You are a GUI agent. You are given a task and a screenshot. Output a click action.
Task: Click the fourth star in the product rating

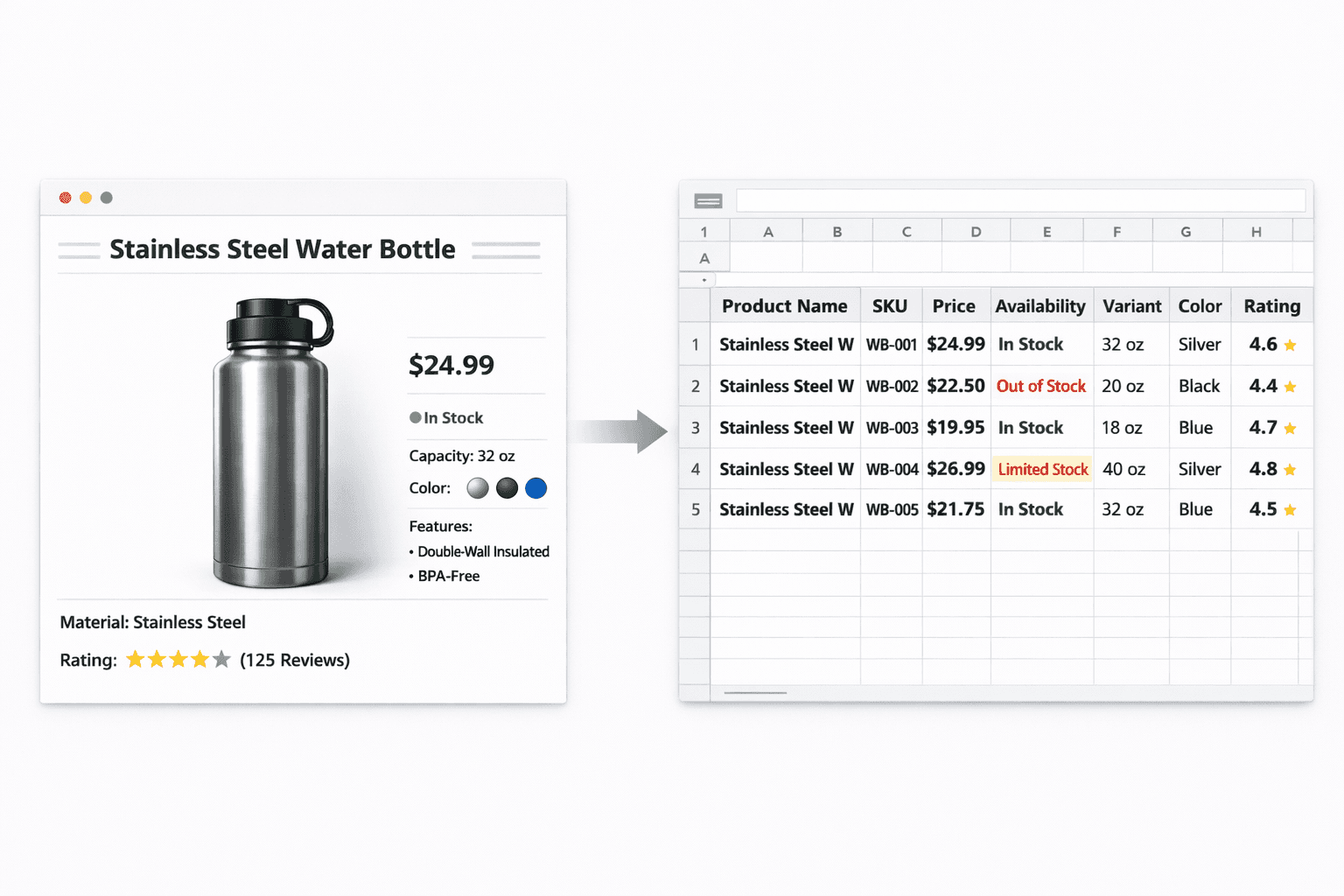point(199,660)
